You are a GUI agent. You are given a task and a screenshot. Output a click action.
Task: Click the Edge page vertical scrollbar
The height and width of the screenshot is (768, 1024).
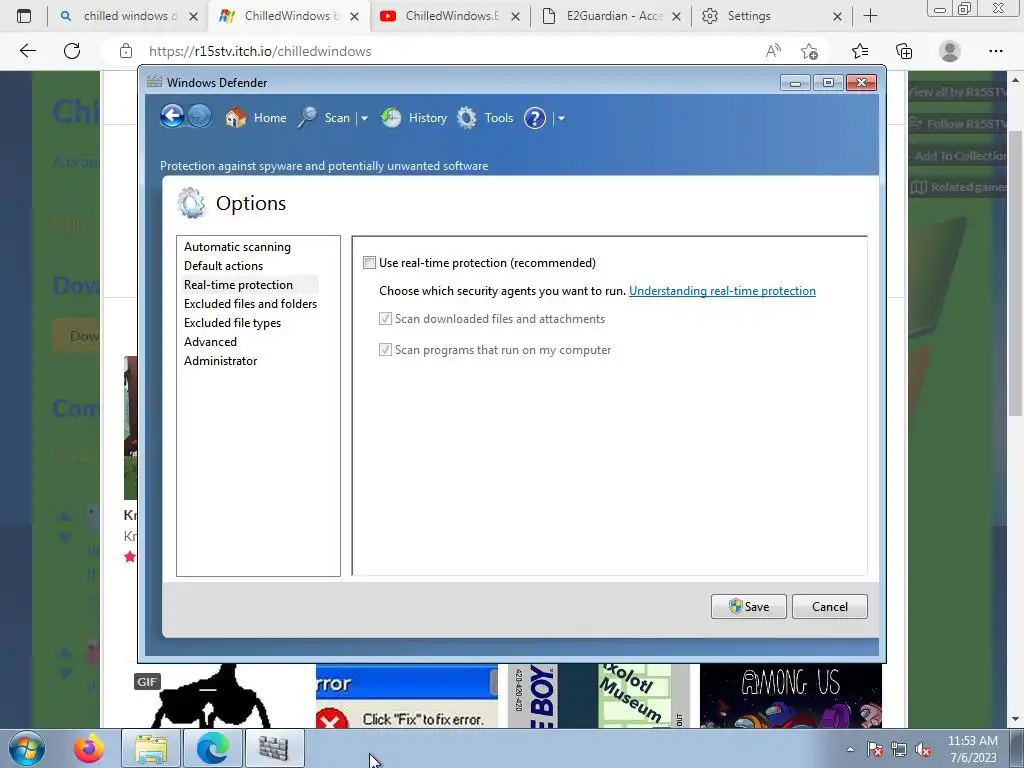pos(1015,274)
